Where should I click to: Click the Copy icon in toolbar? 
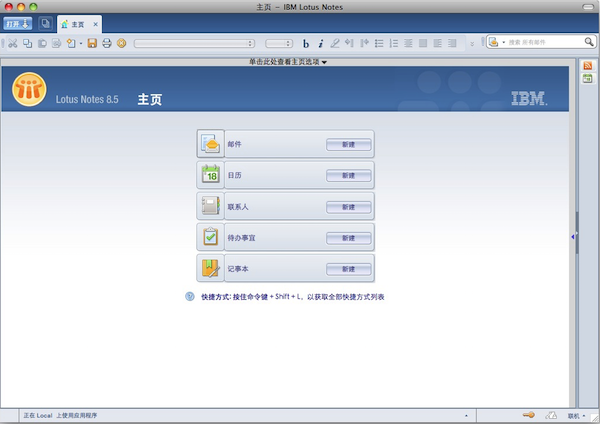pyautogui.click(x=28, y=43)
